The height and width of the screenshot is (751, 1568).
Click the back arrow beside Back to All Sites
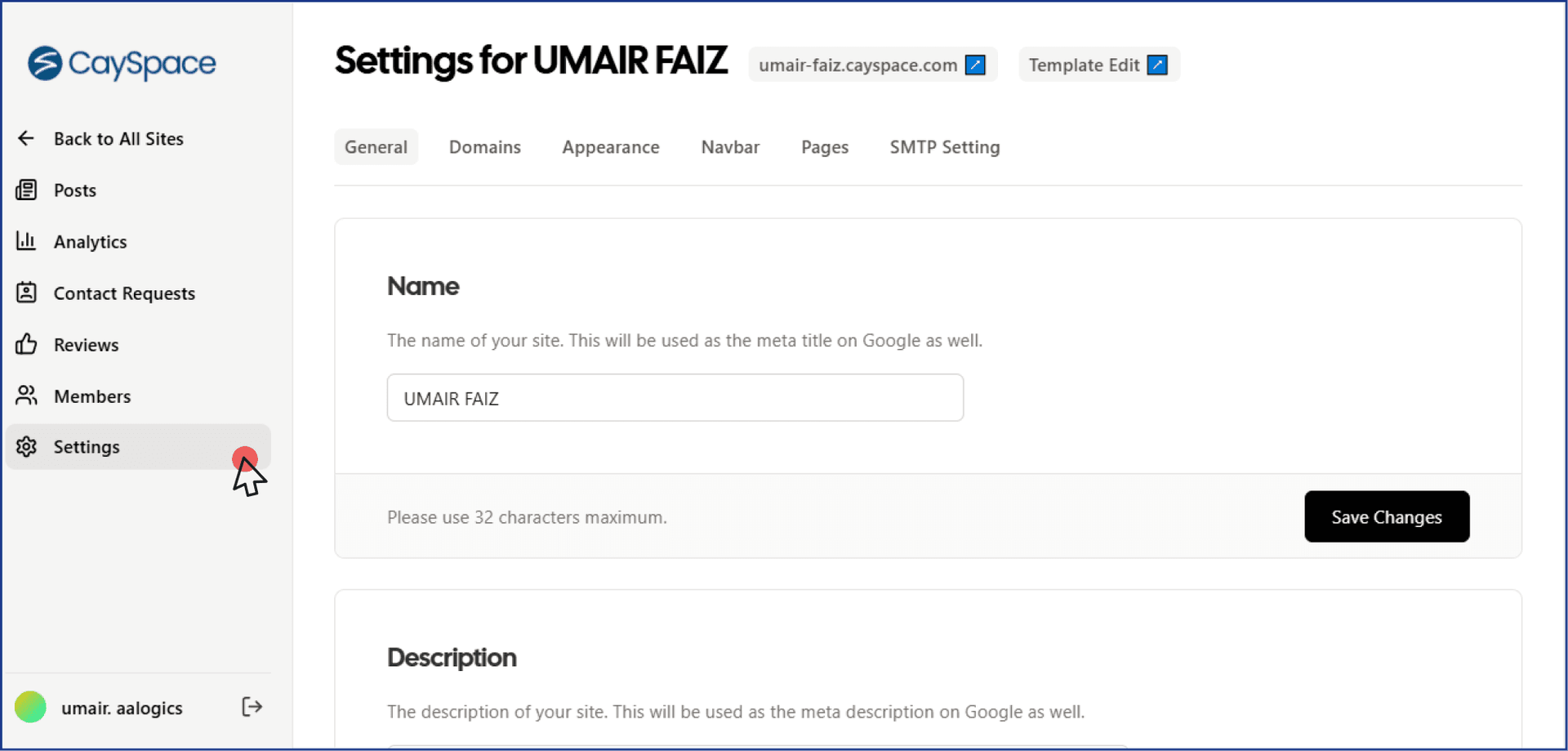[x=25, y=138]
